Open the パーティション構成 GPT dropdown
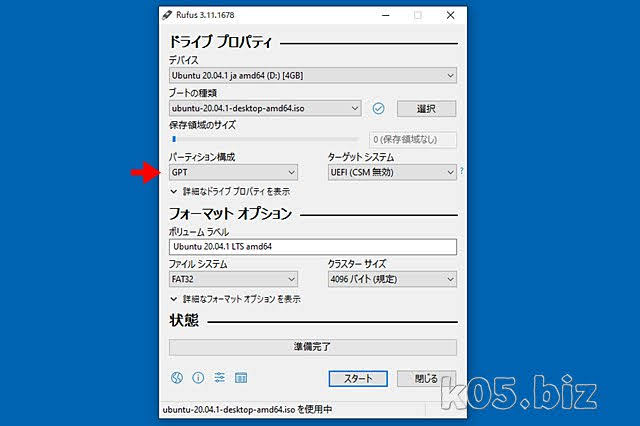Viewport: 640px width, 426px height. 233,172
